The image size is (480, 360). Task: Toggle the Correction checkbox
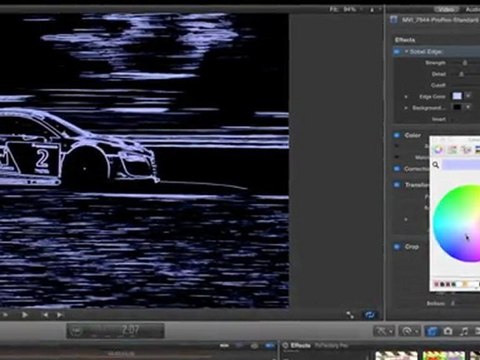pyautogui.click(x=397, y=169)
